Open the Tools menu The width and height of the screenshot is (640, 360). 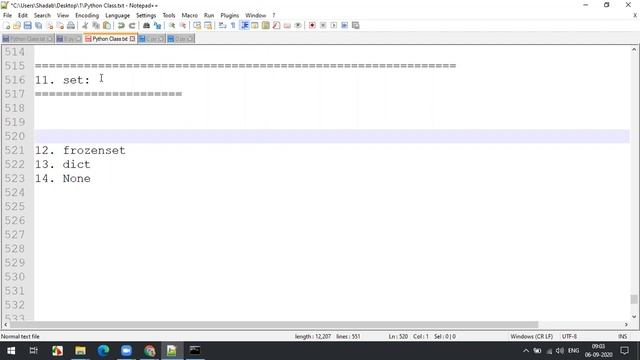tap(169, 15)
